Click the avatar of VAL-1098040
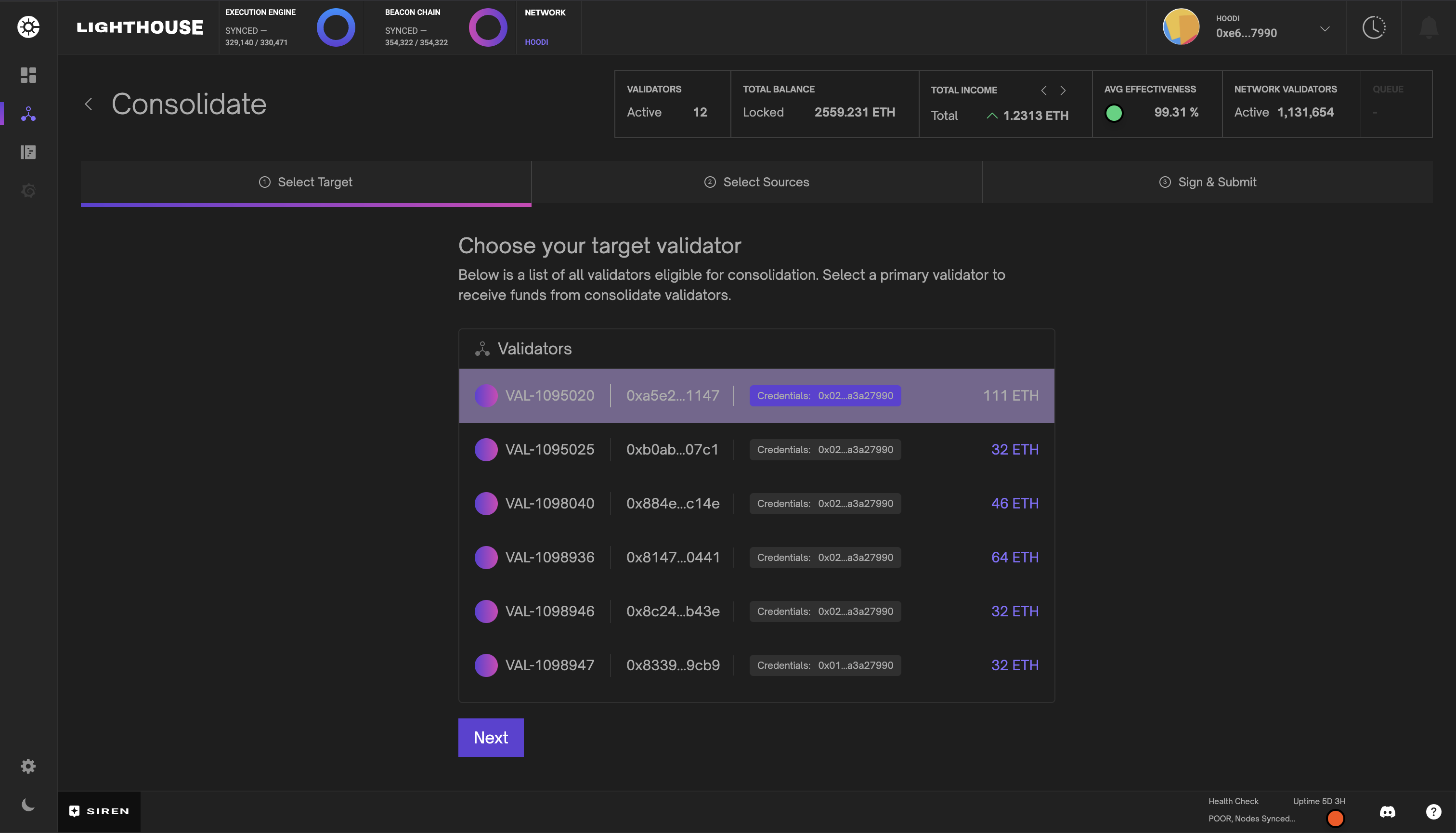Viewport: 1456px width, 833px height. [x=486, y=504]
